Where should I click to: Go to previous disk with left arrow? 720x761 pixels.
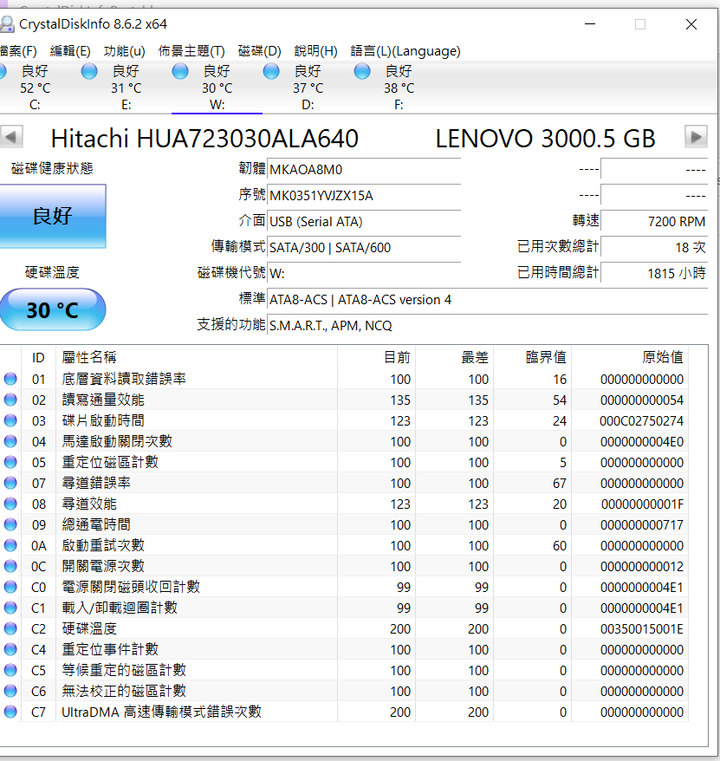[x=11, y=137]
